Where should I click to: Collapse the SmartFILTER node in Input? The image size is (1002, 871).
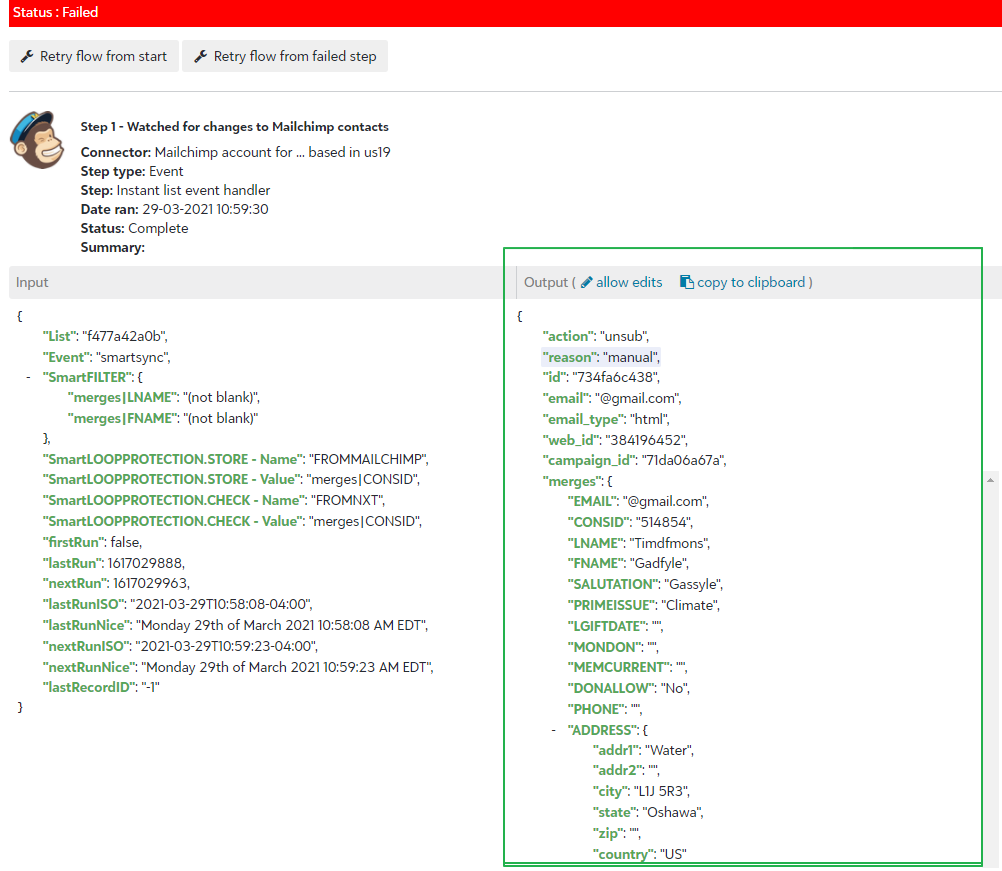pyautogui.click(x=28, y=377)
